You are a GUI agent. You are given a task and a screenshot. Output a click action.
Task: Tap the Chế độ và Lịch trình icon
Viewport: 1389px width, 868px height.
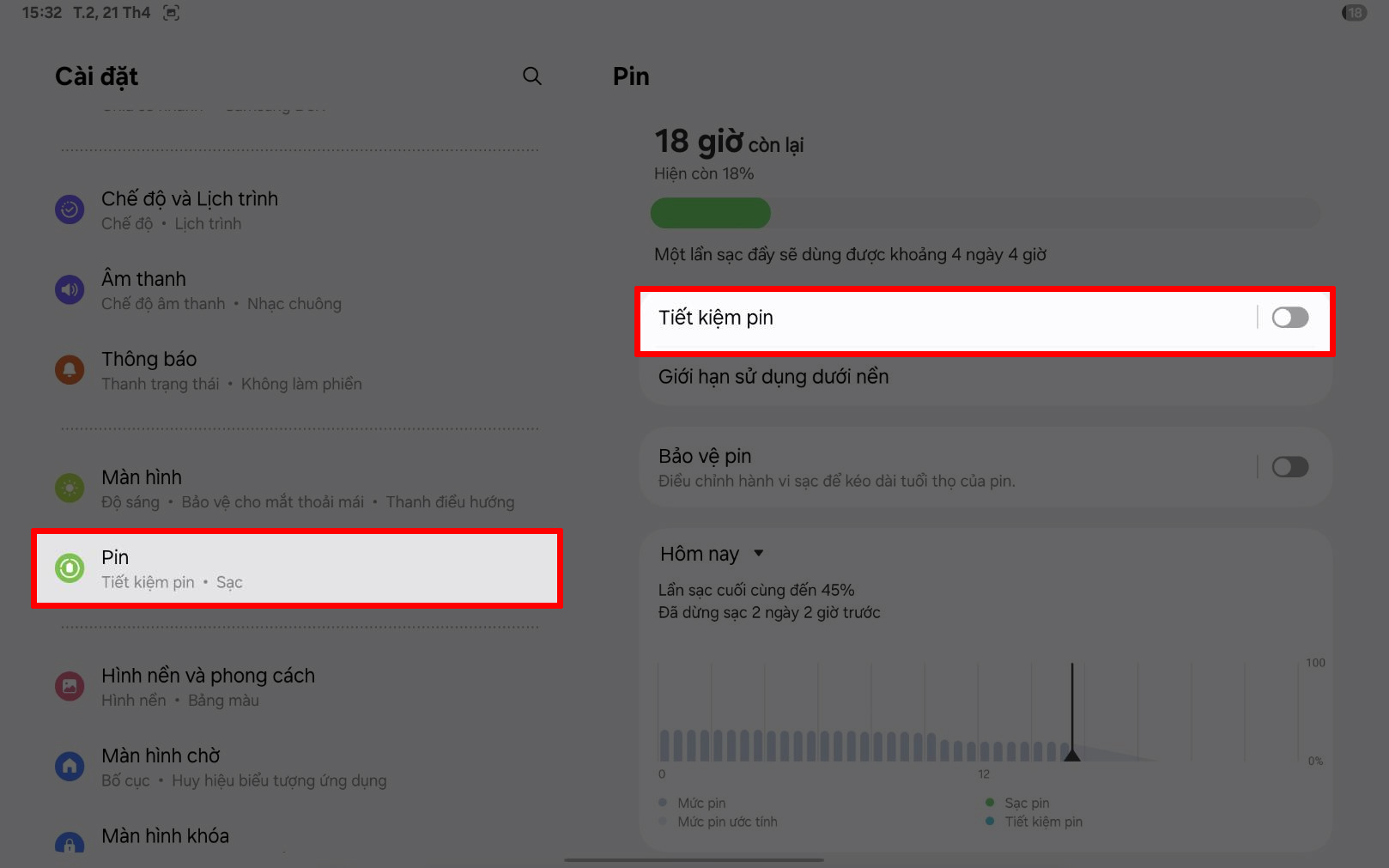[70, 209]
